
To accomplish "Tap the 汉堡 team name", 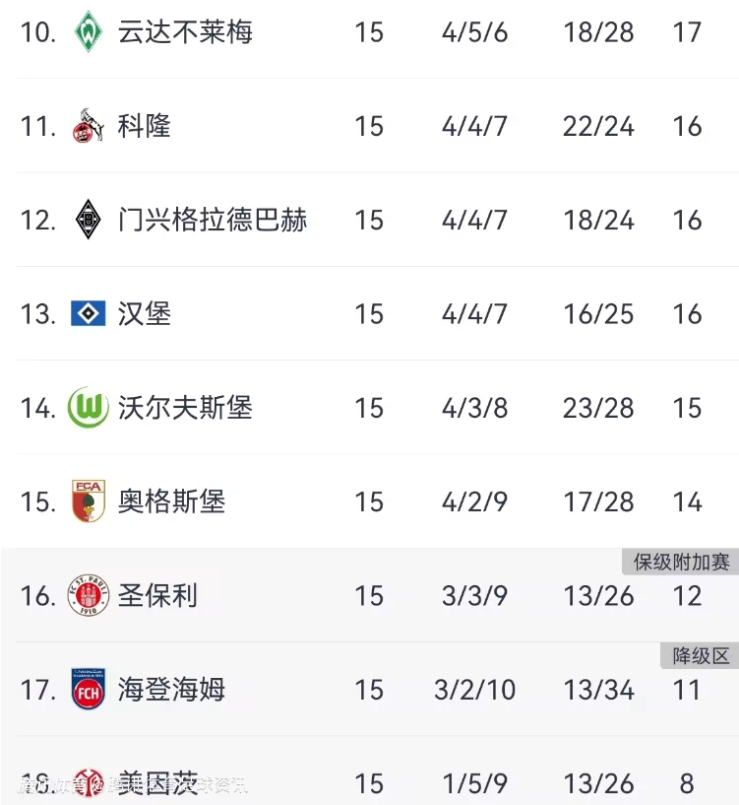I will (x=145, y=314).
